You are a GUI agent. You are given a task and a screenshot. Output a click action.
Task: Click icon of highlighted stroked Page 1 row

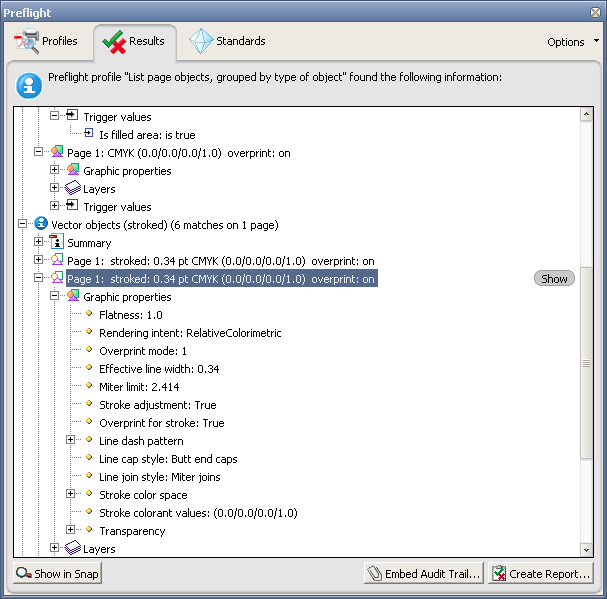(57, 277)
